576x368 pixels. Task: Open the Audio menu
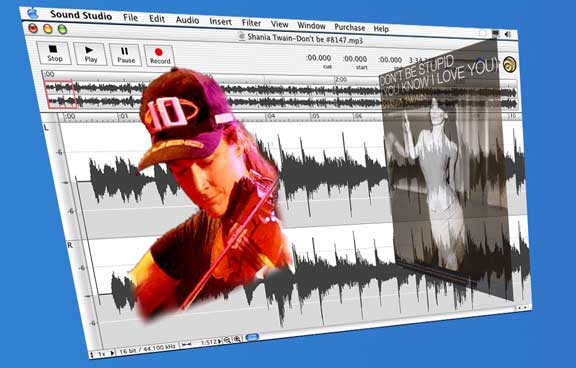(187, 19)
